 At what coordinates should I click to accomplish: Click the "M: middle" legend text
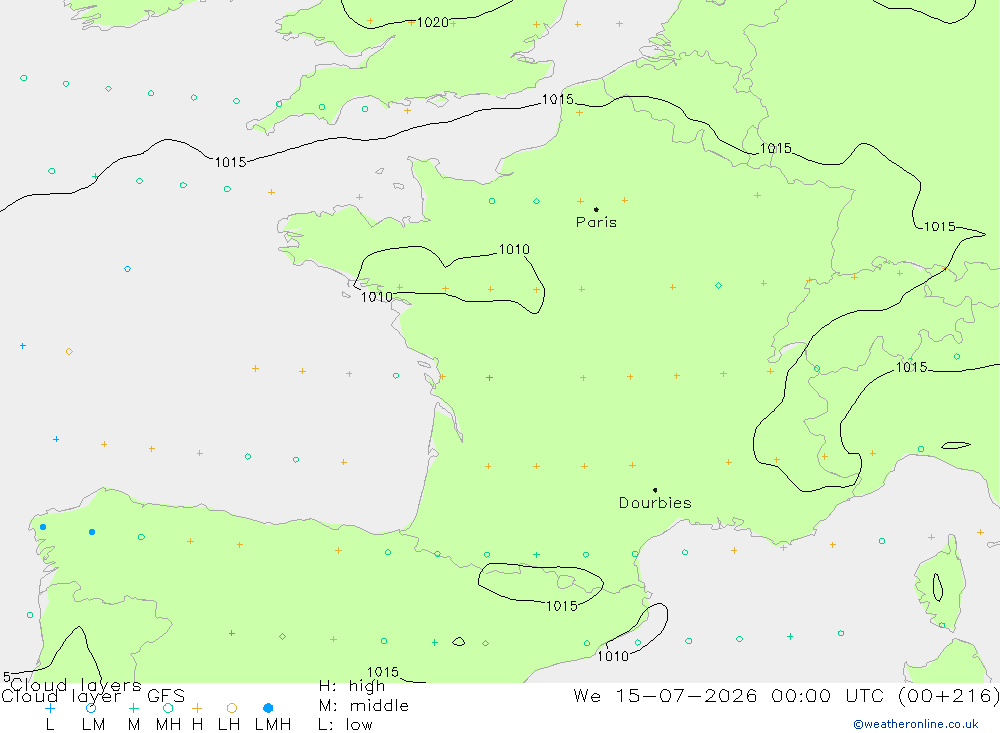[364, 706]
